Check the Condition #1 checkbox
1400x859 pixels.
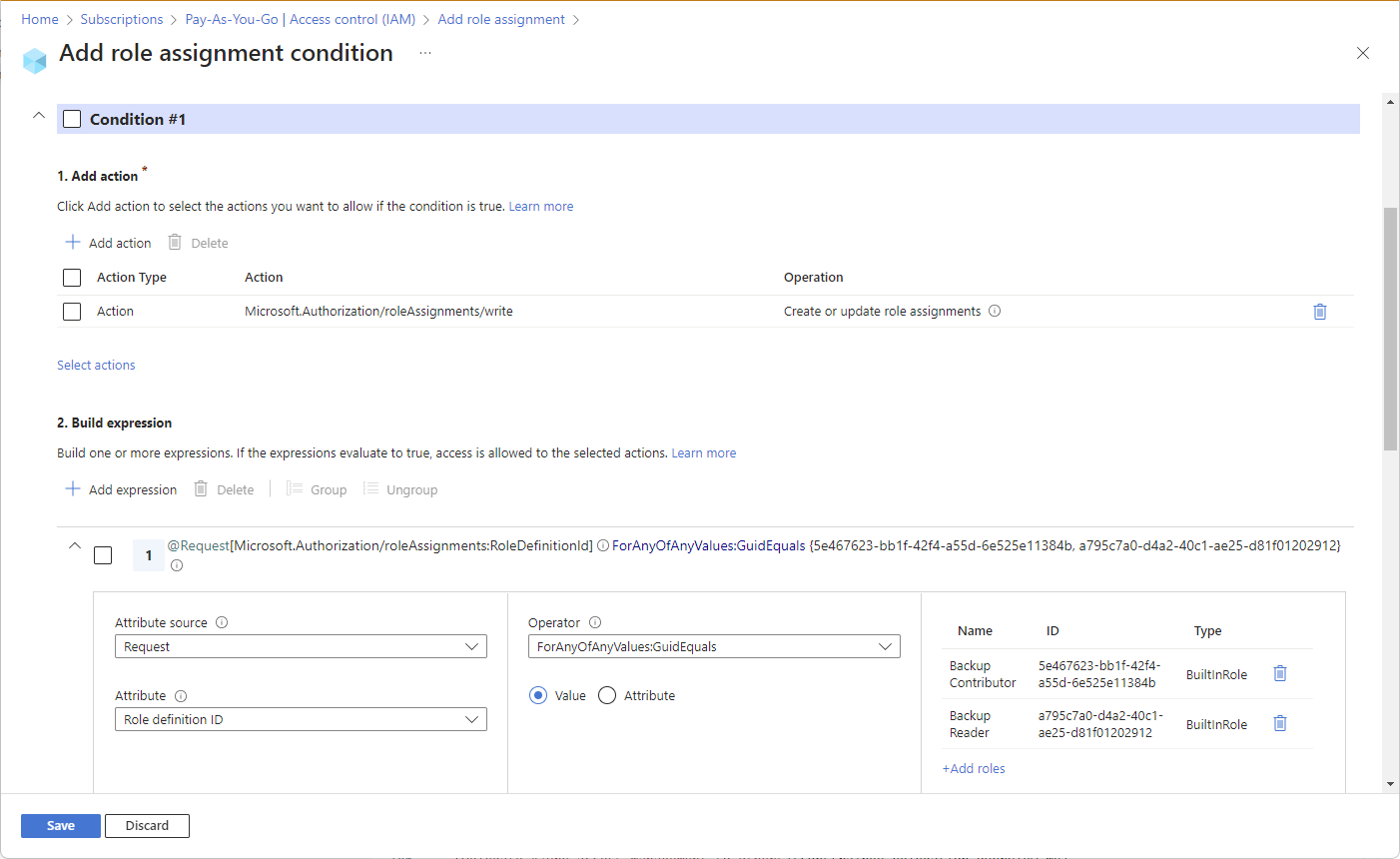tap(72, 120)
